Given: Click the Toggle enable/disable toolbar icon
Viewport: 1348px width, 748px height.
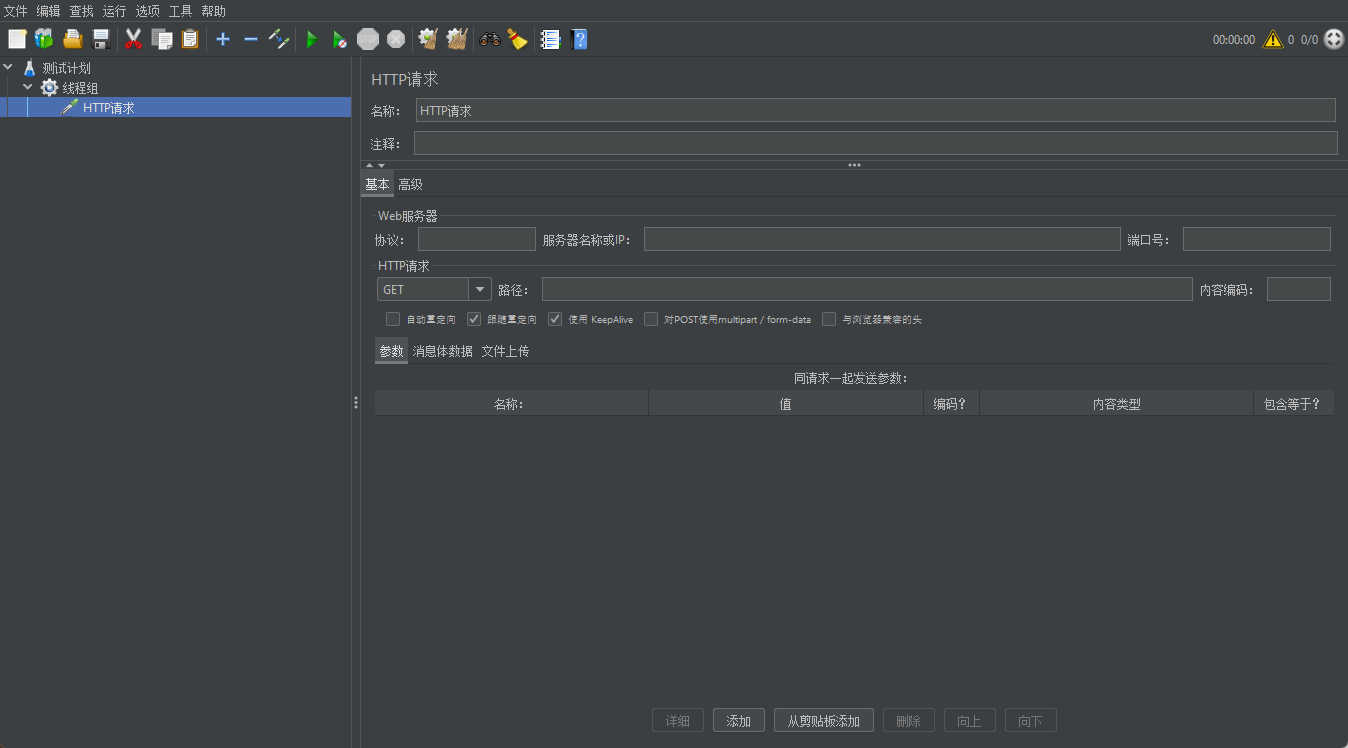Looking at the screenshot, I should coord(279,39).
